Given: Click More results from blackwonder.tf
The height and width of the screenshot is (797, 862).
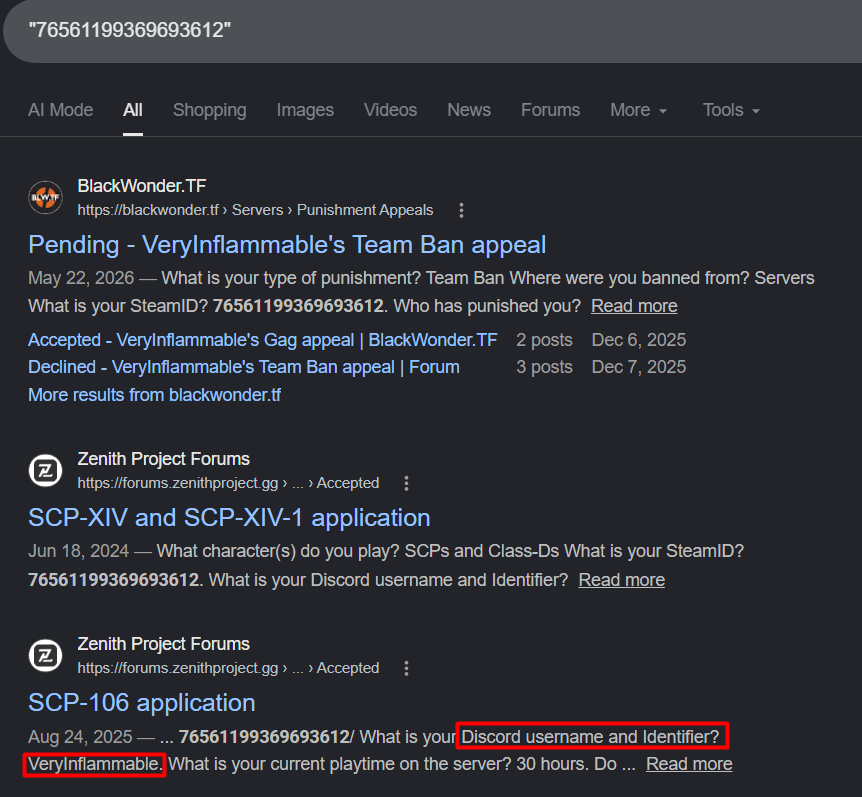Looking at the screenshot, I should click(x=154, y=395).
